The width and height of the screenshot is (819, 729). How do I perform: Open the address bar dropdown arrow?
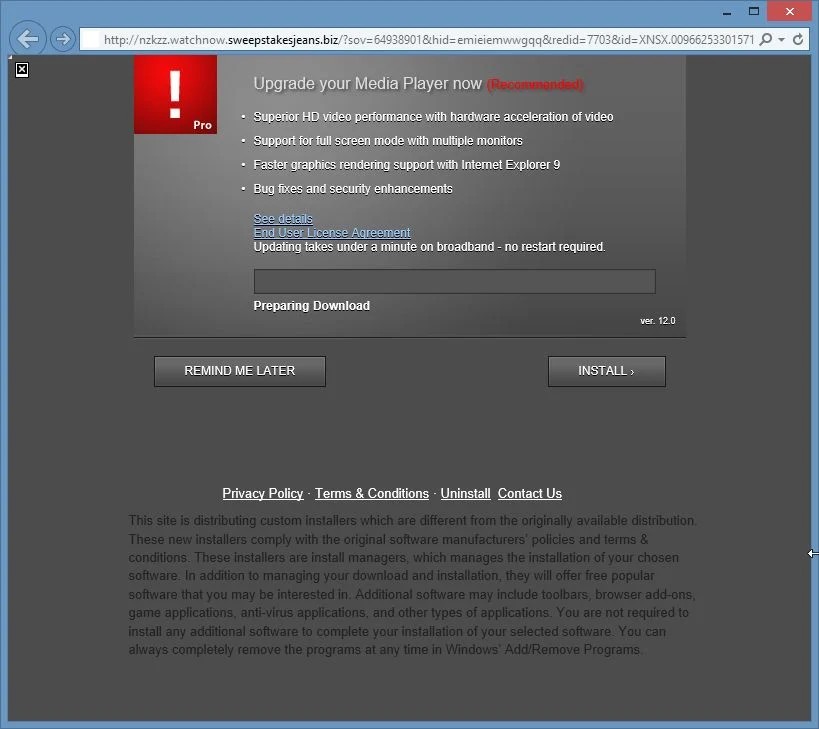click(x=781, y=40)
